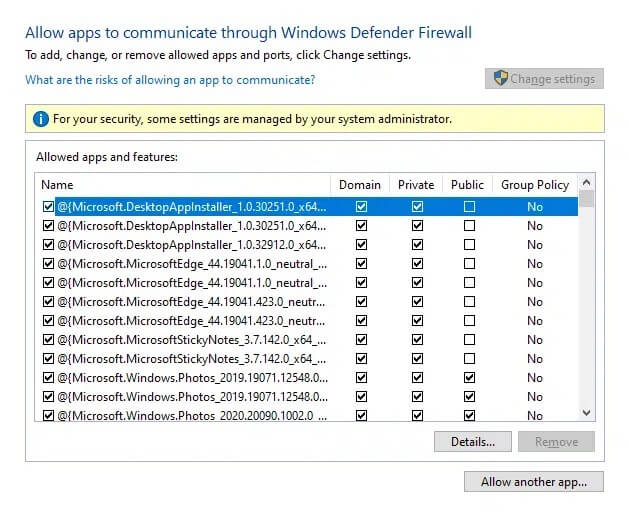Click the scrollbar thumb of the apps list
Image resolution: width=629 pixels, height=526 pixels.
(x=586, y=199)
